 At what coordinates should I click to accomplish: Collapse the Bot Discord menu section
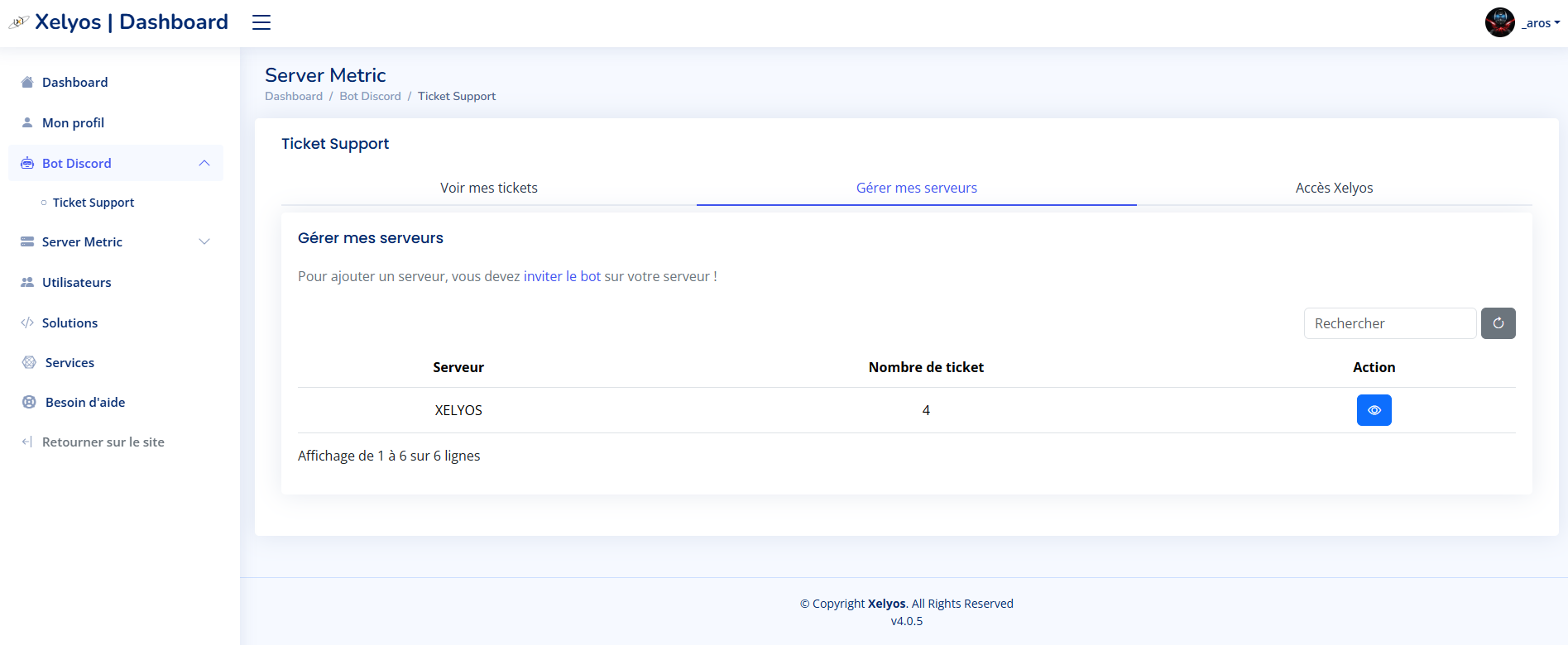pos(204,164)
